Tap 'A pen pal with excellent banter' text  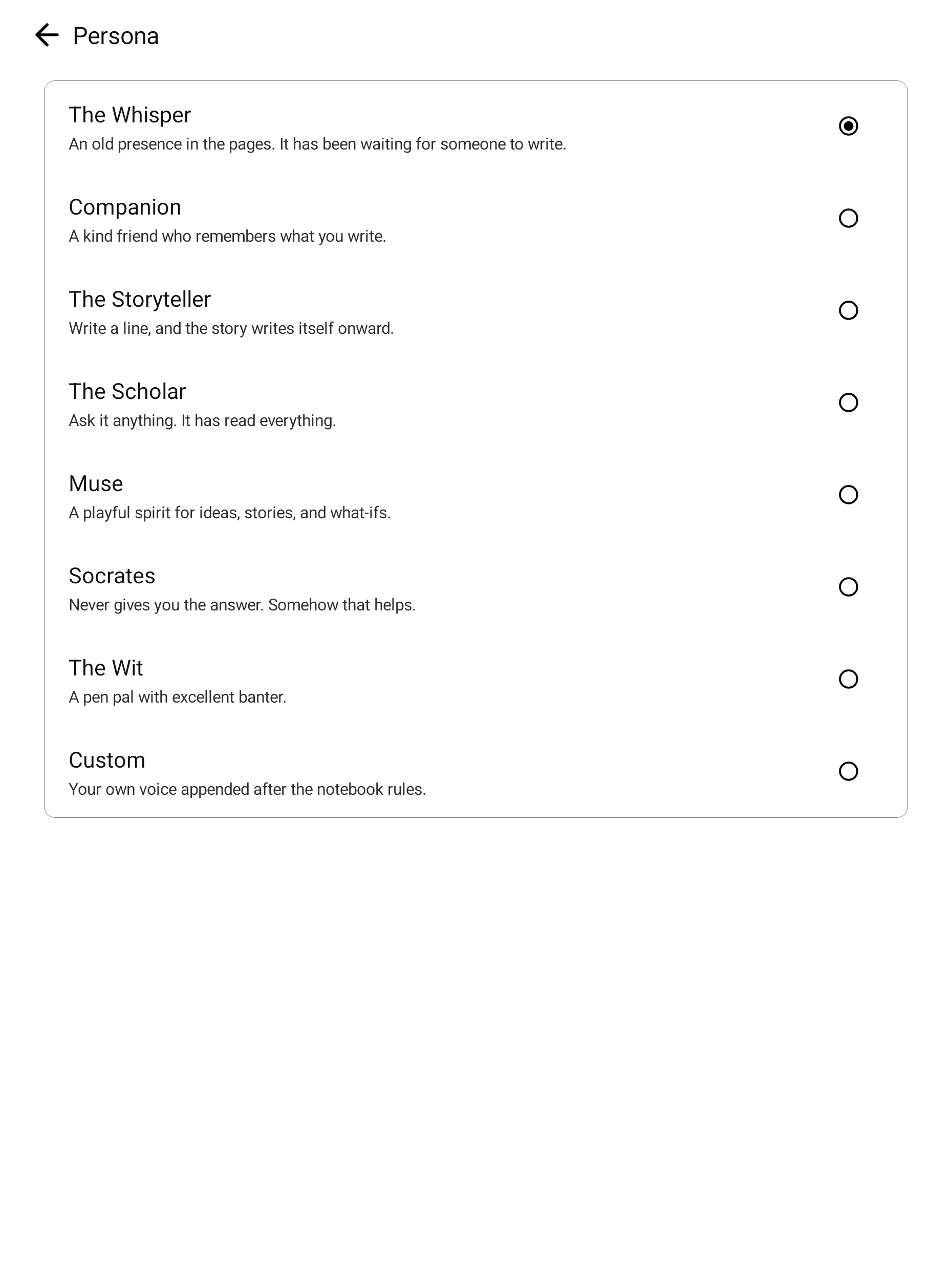click(177, 697)
